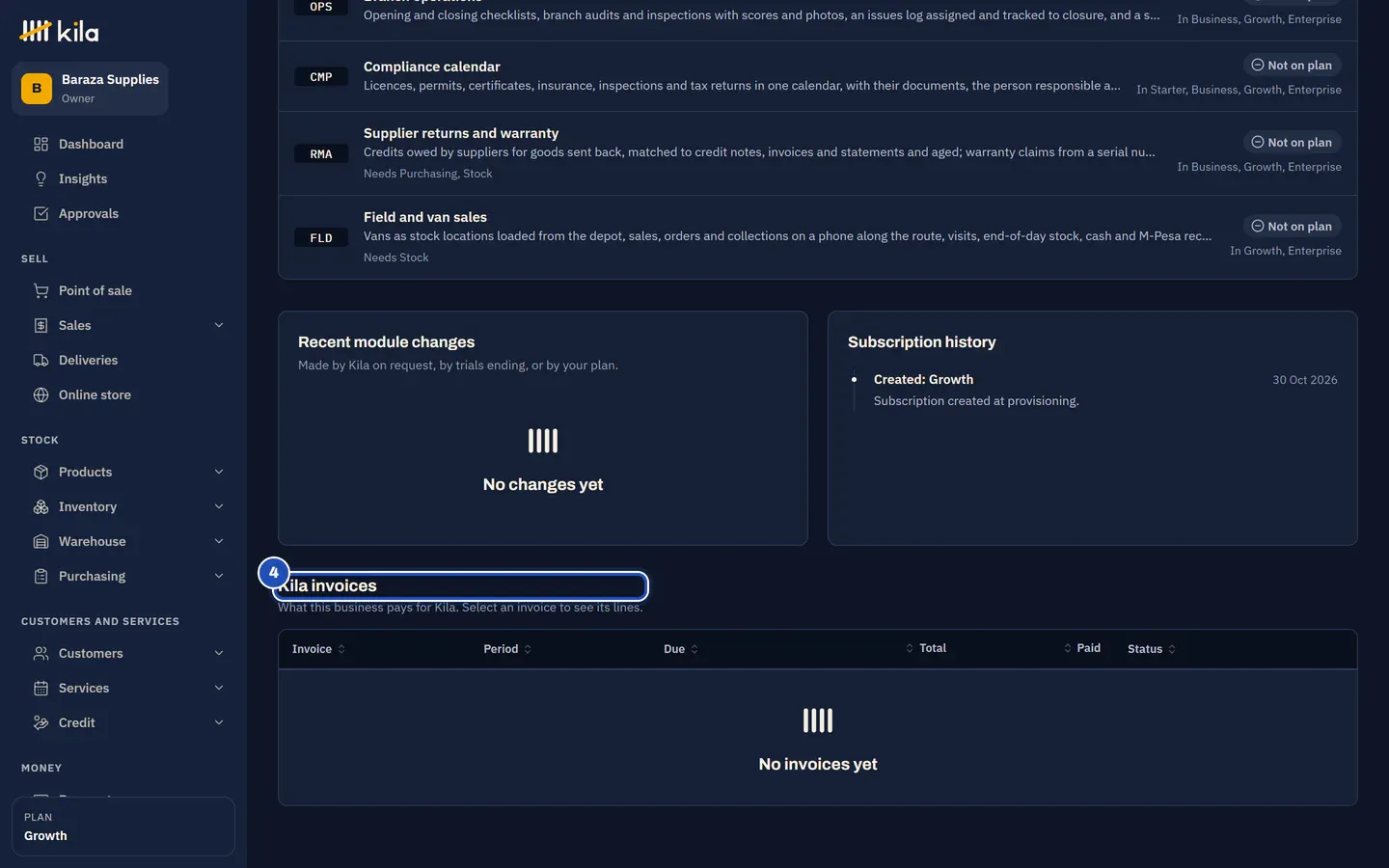Image resolution: width=1389 pixels, height=868 pixels.
Task: Click the Customers people icon
Action: pos(41,654)
